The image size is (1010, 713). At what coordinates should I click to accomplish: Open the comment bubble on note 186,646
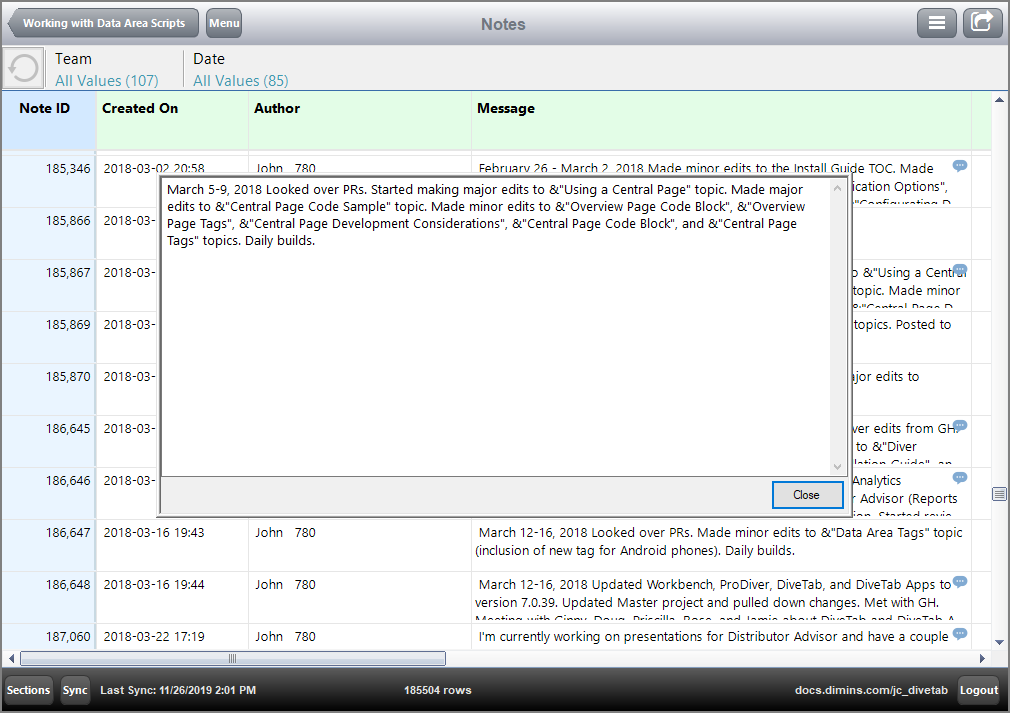pos(959,478)
